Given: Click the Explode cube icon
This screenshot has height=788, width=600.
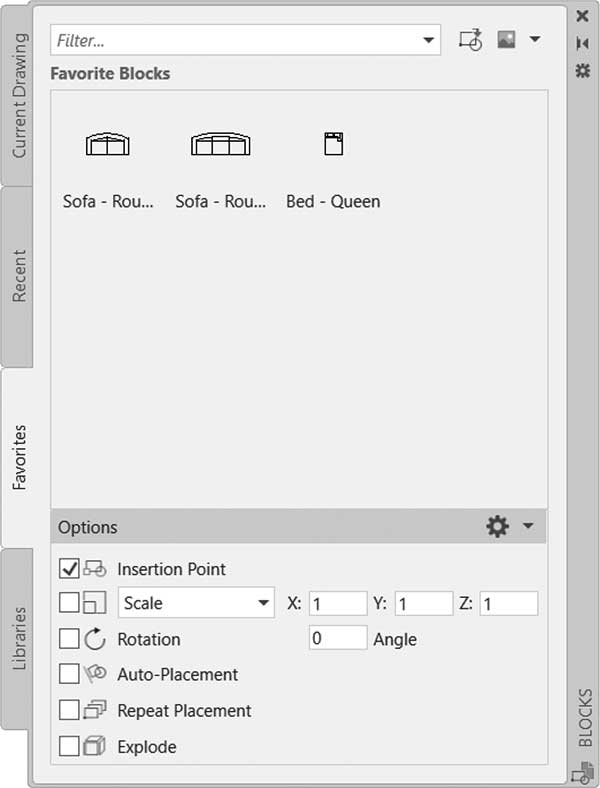Looking at the screenshot, I should click(x=94, y=746).
